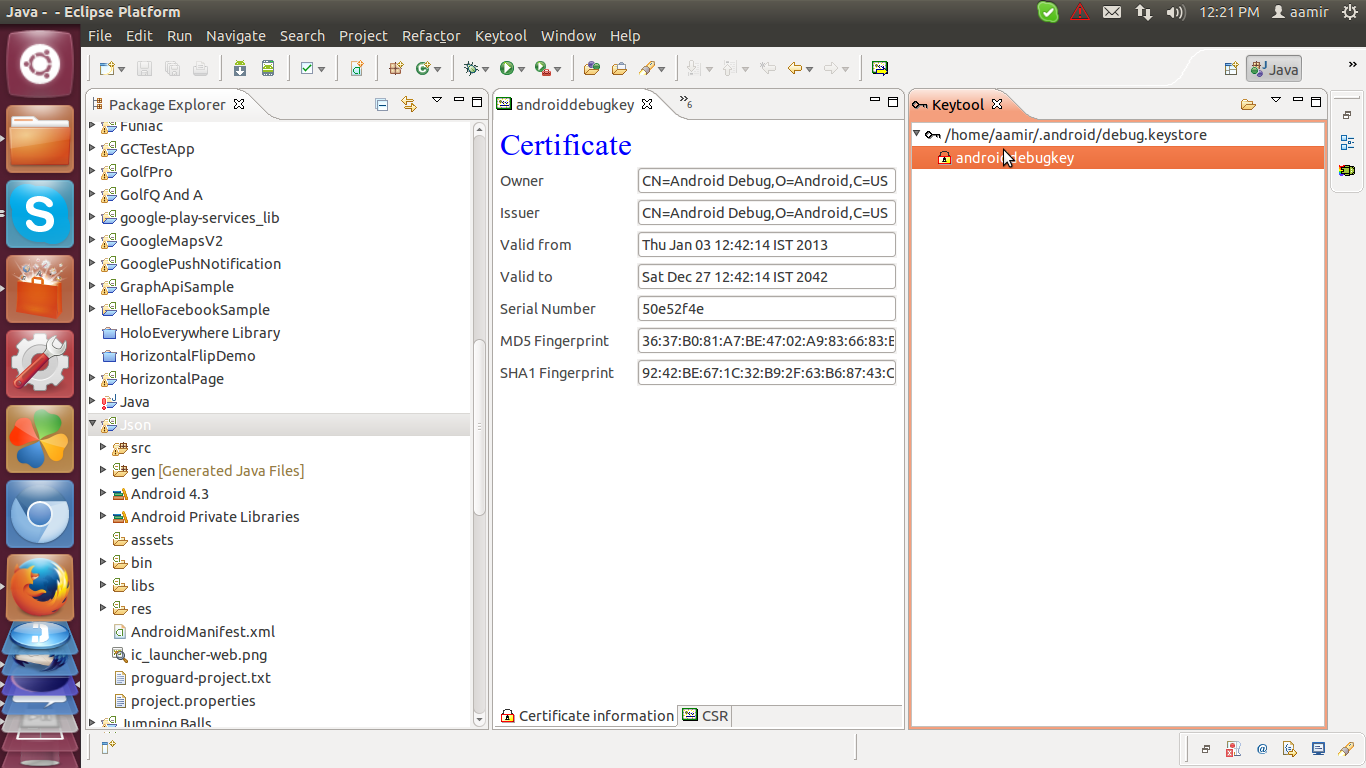
Task: Open the Refactor menu
Action: coord(431,36)
